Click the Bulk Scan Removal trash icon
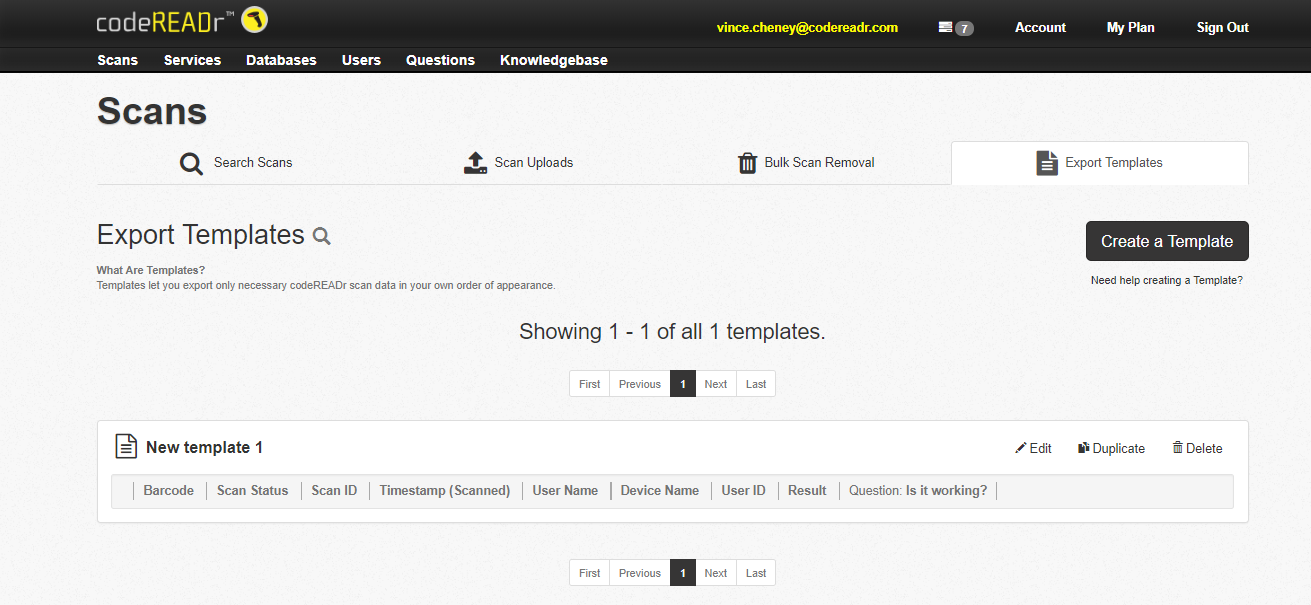 (747, 163)
